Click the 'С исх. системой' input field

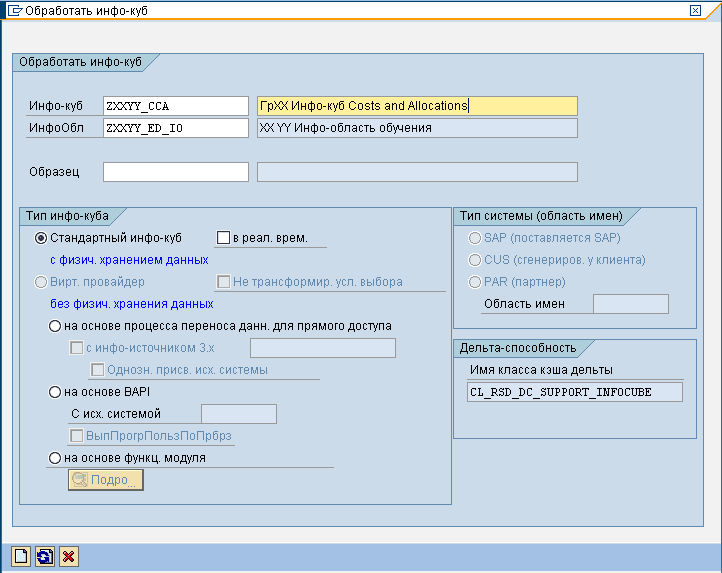click(x=239, y=414)
